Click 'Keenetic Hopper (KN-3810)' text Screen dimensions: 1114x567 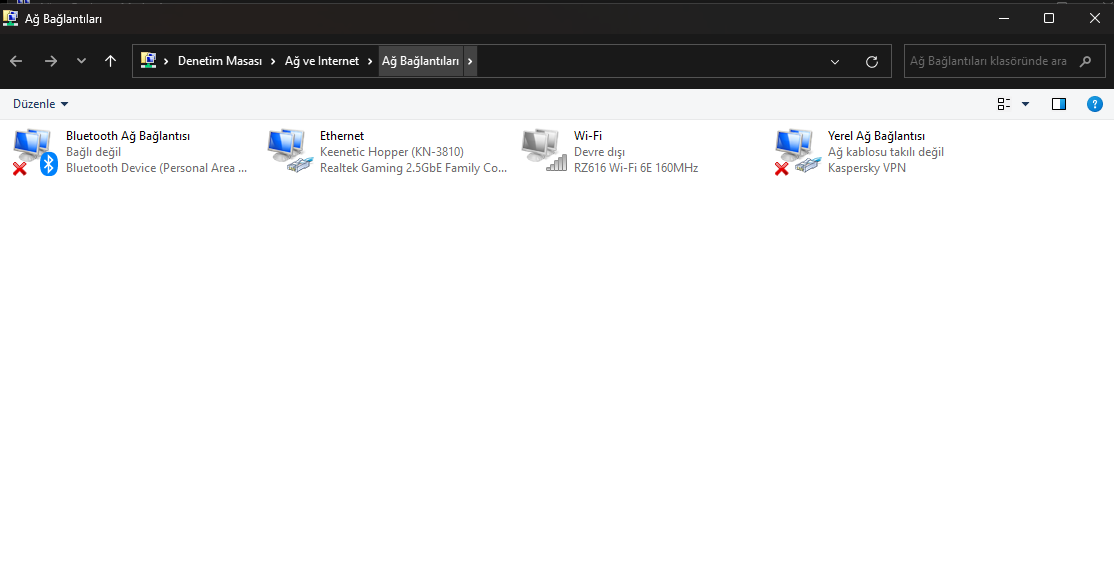pyautogui.click(x=391, y=152)
